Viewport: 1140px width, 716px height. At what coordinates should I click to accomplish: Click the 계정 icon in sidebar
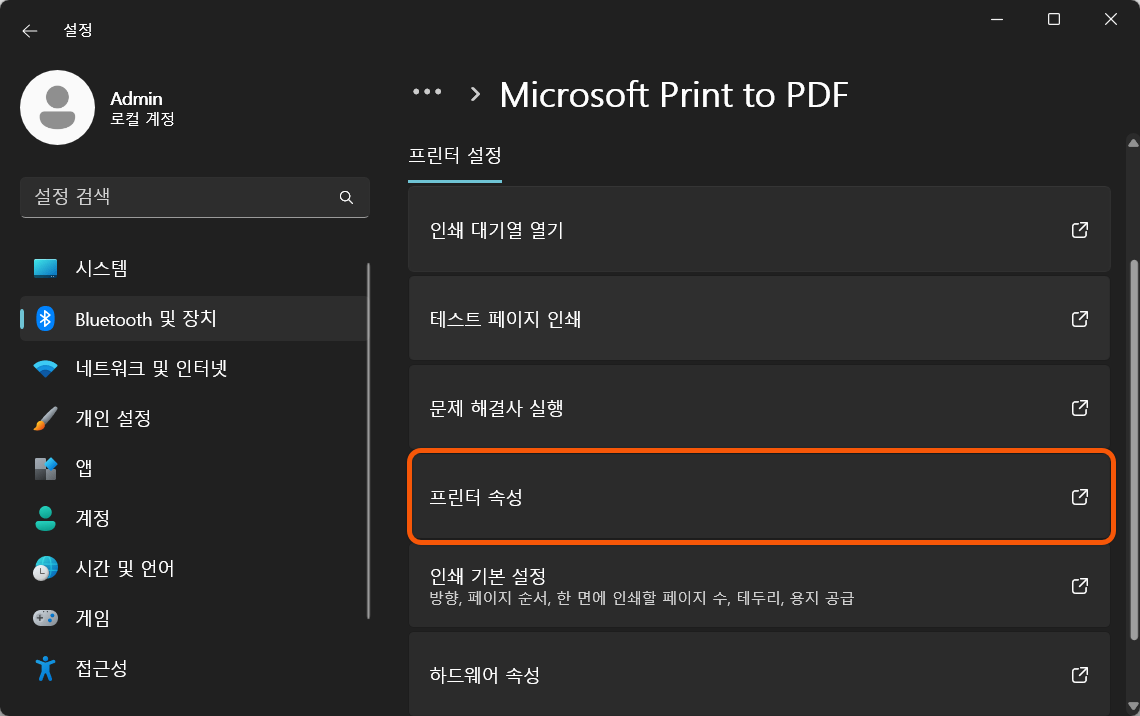point(47,518)
